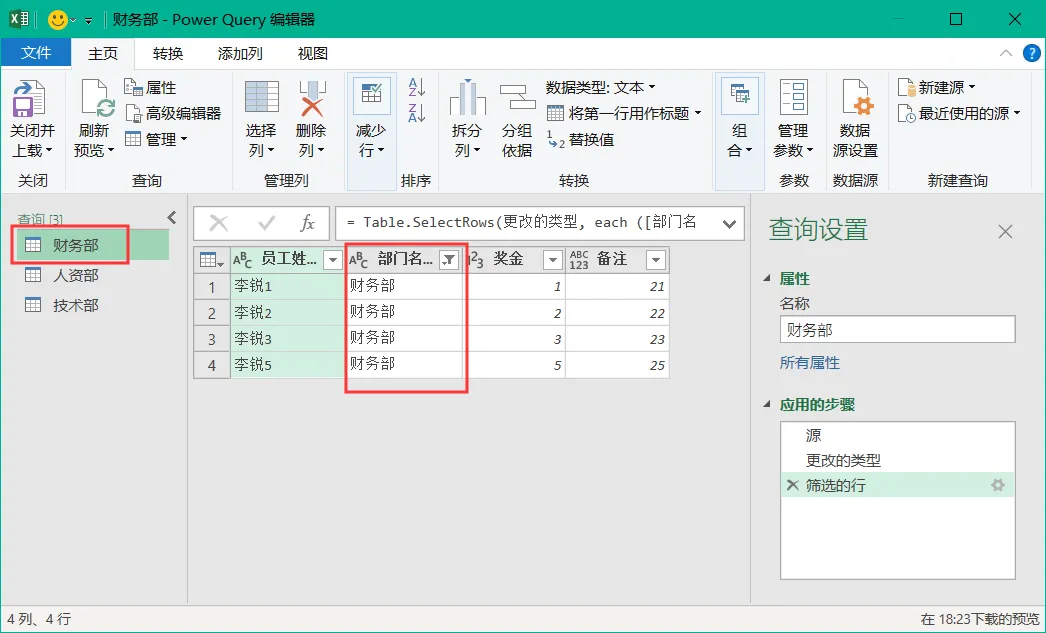The image size is (1046, 633).
Task: Select the 源 applied step
Action: [x=897, y=435]
